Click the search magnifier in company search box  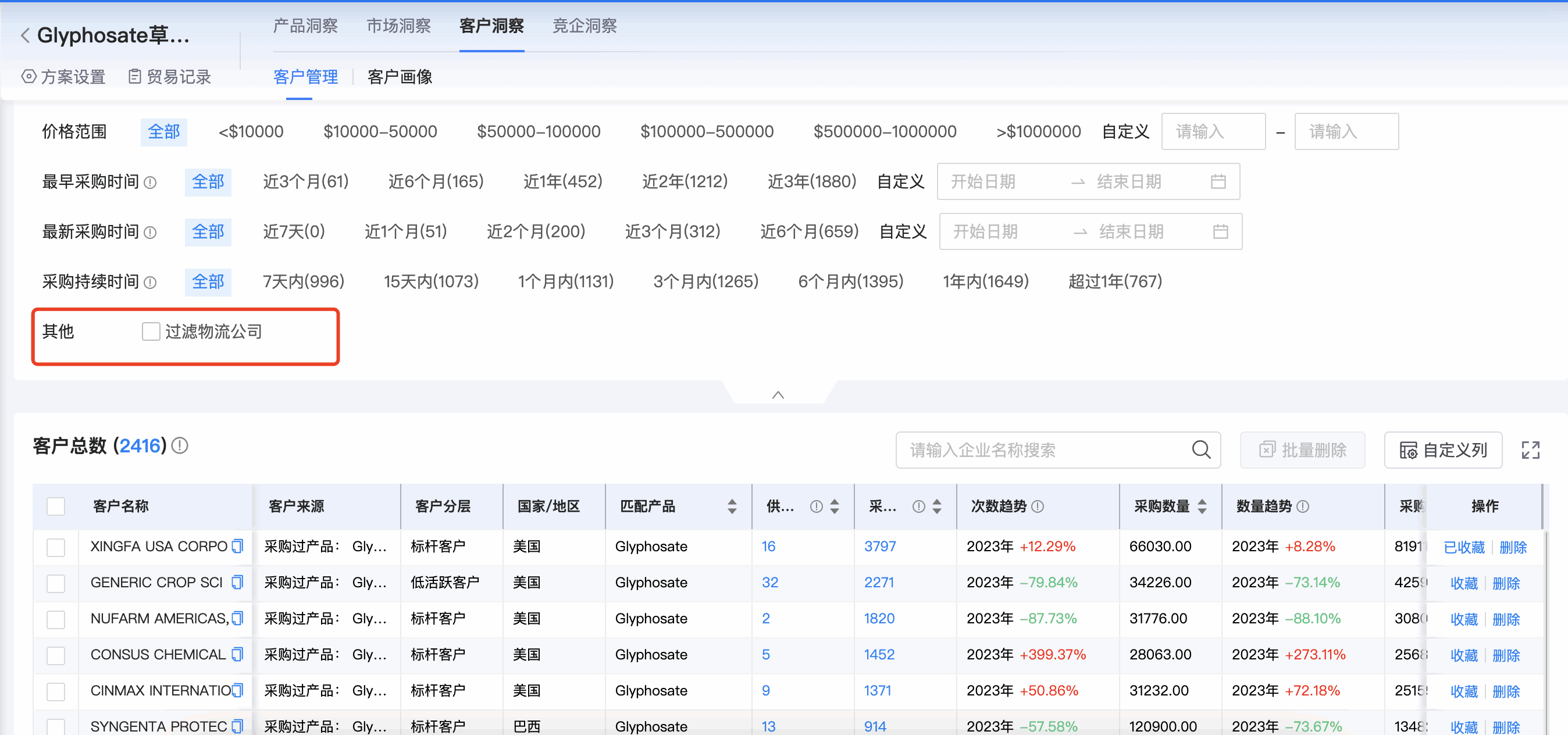tap(1200, 450)
